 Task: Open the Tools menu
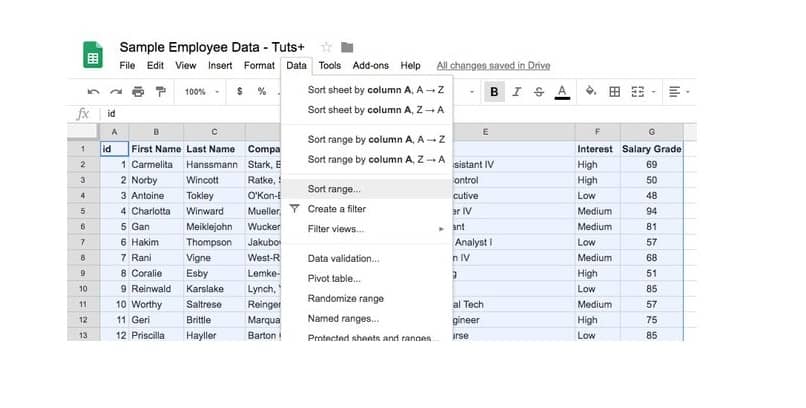click(329, 66)
